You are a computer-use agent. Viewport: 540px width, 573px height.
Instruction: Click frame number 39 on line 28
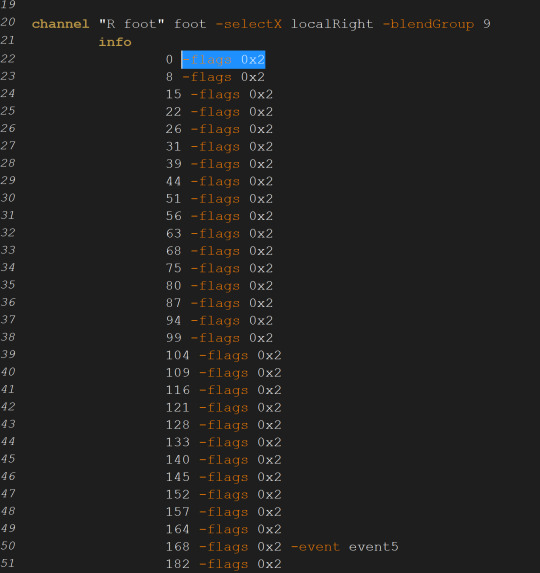[174, 164]
